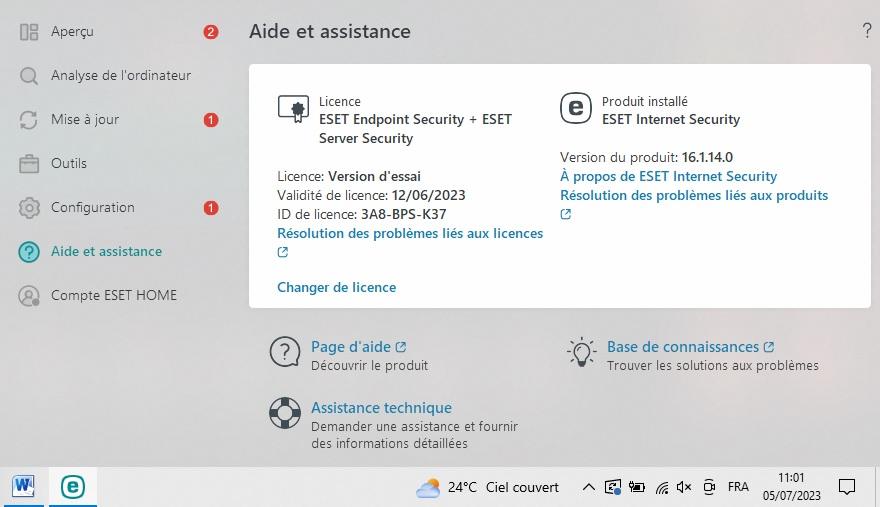Open Résolution des problèmes liés aux licences
Image resolution: width=880 pixels, height=507 pixels.
410,234
